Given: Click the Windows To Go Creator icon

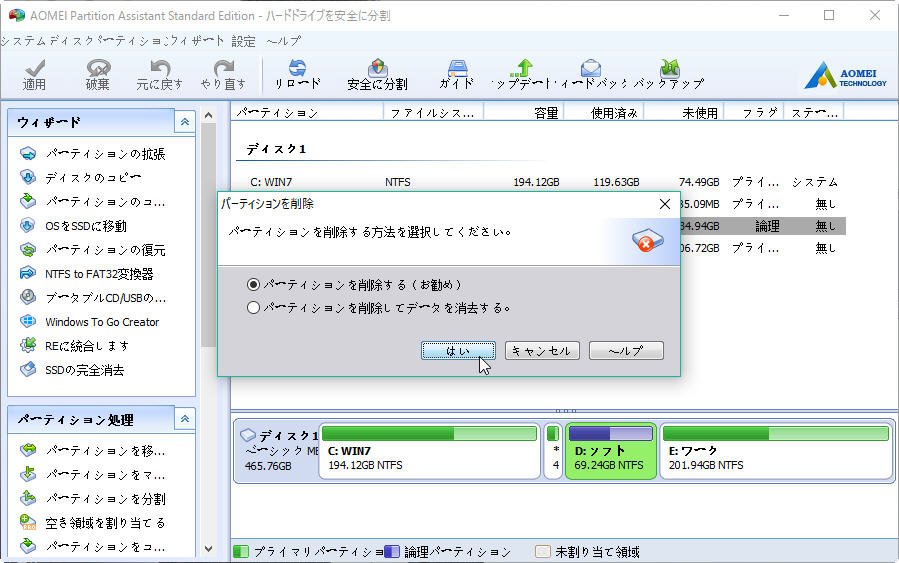Looking at the screenshot, I should tap(28, 321).
